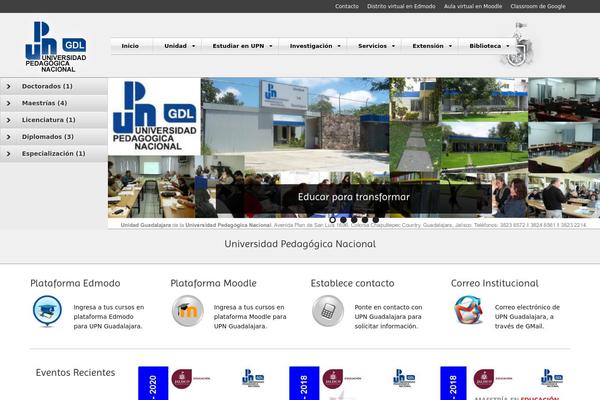
Task: Click arrow icon next to Licenciatura (1)
Action: (8, 120)
